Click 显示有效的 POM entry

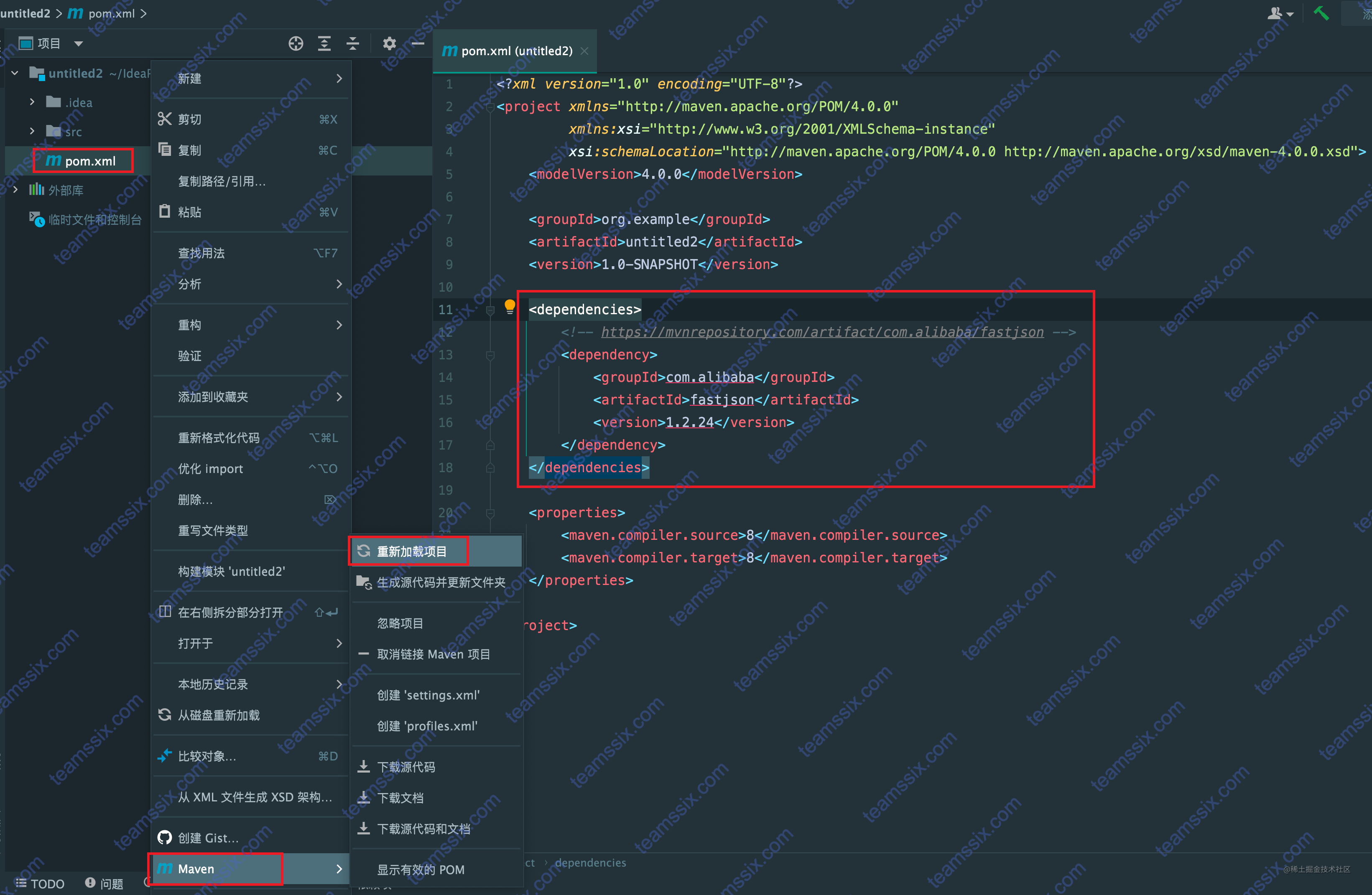coord(436,870)
